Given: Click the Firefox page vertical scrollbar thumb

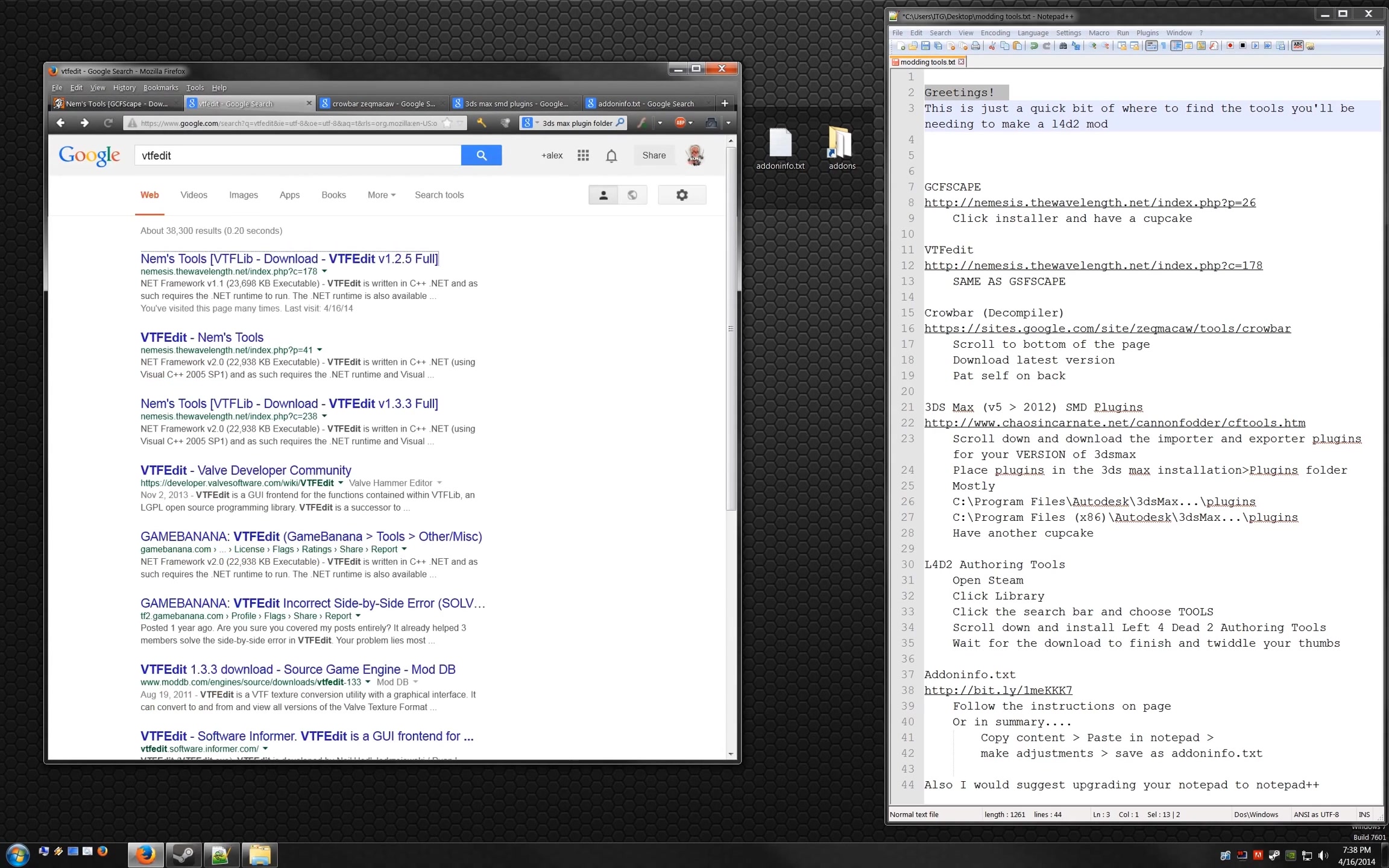Looking at the screenshot, I should click(731, 329).
